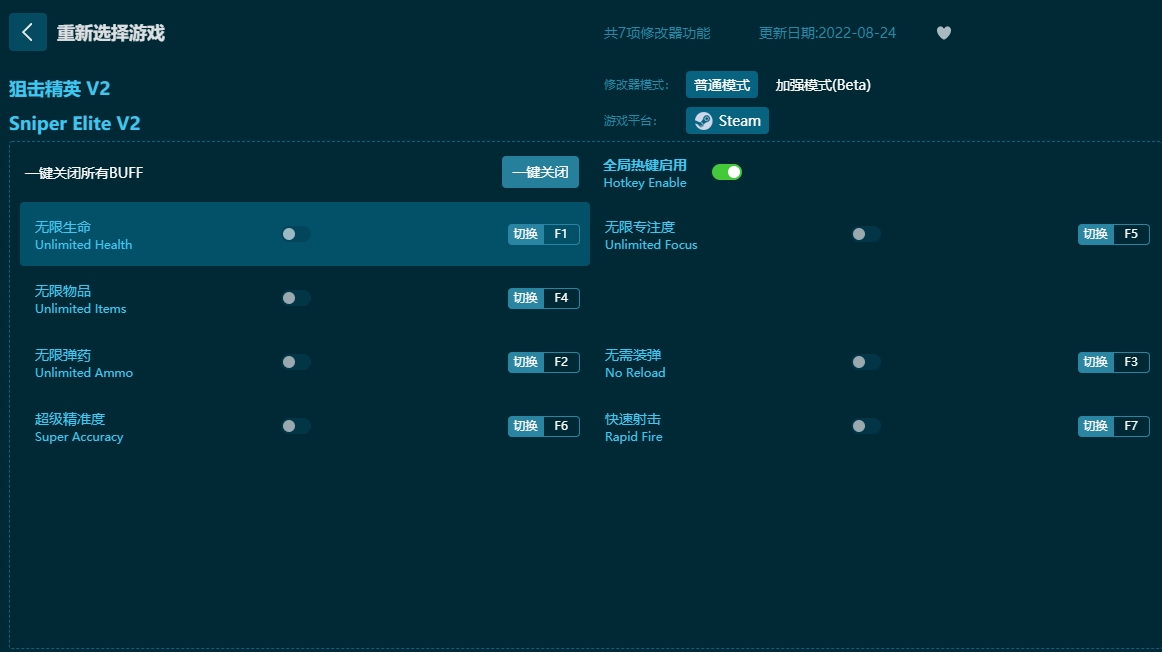Enable Unlimited Ammo toggle
Image resolution: width=1162 pixels, height=652 pixels.
(x=295, y=362)
